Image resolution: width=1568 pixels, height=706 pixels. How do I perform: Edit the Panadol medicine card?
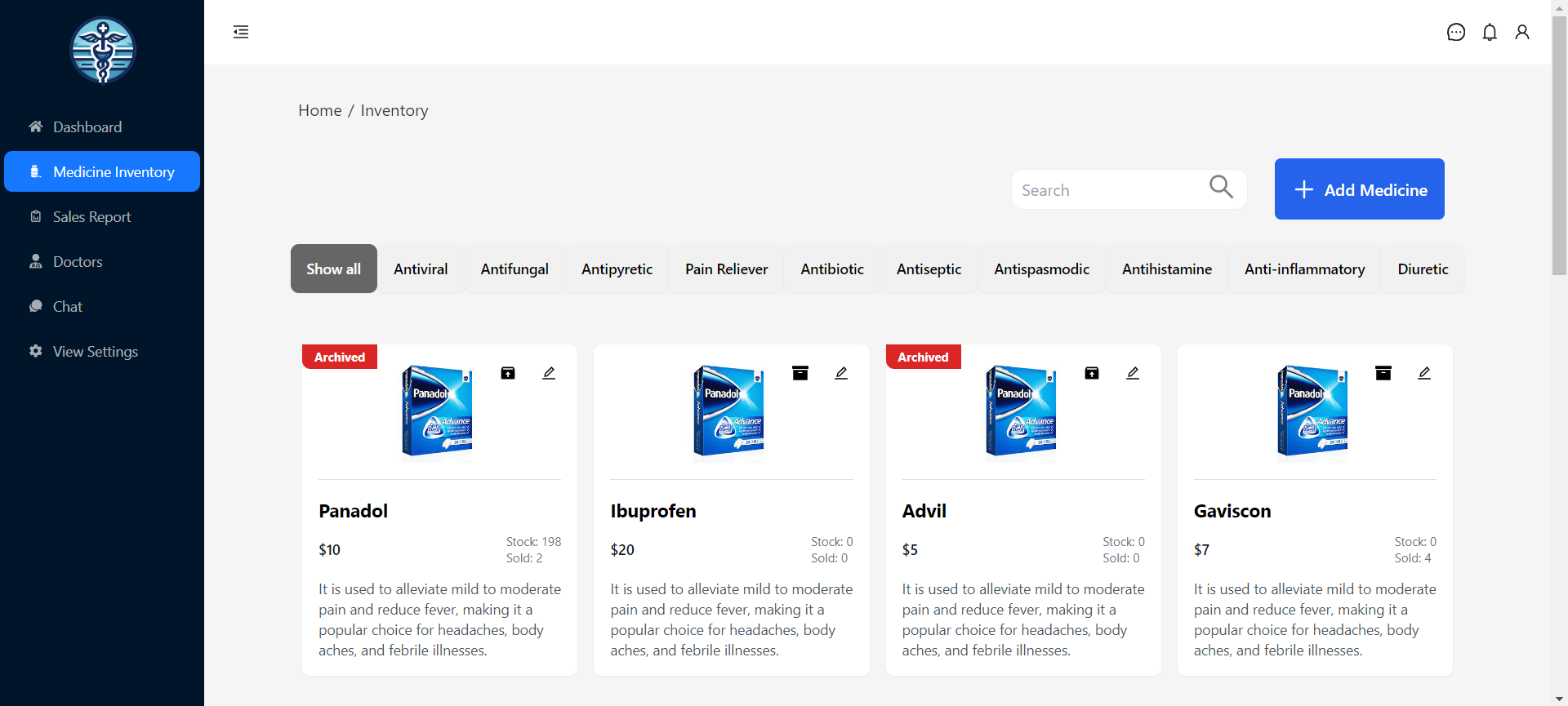(x=549, y=373)
